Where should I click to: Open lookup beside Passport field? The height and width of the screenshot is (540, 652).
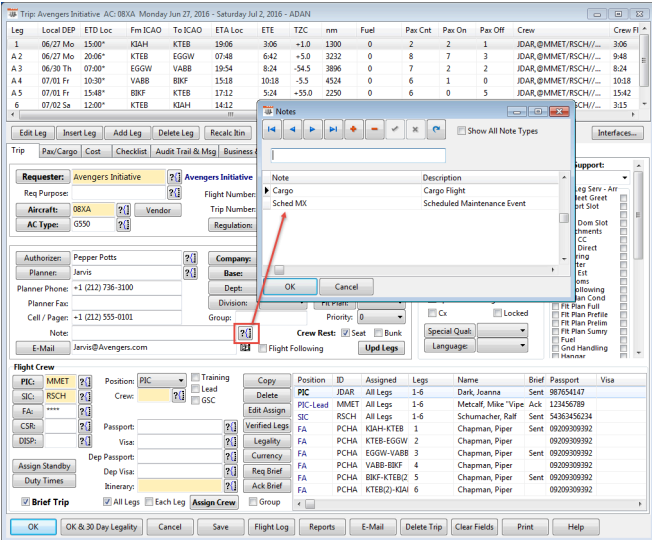(231, 427)
